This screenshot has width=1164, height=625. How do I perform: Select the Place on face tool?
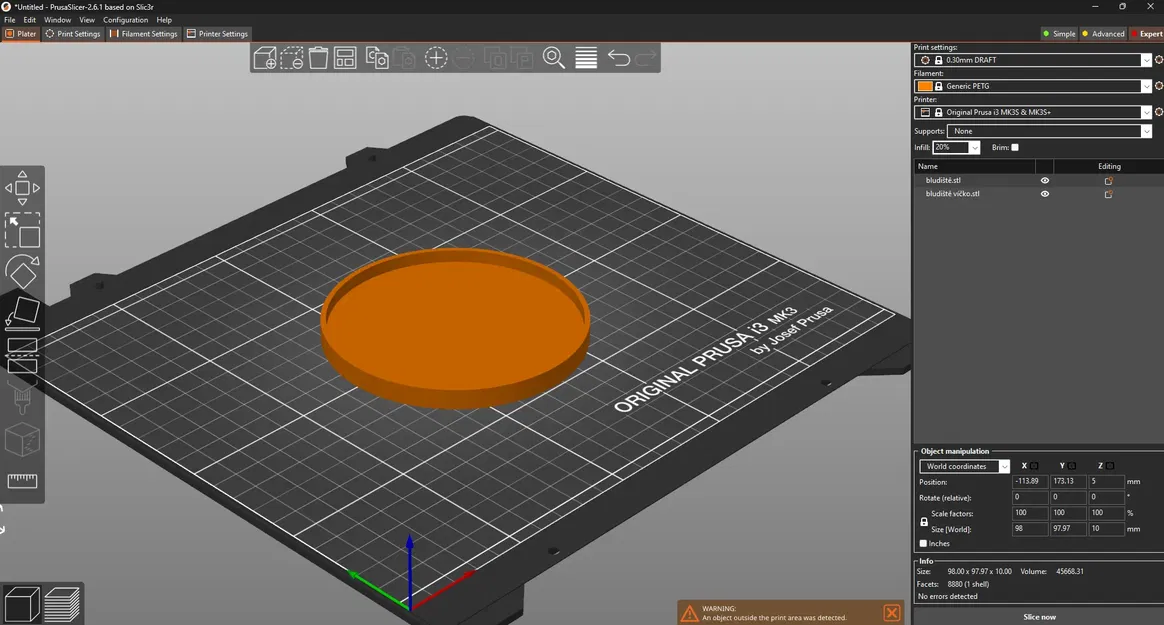click(22, 312)
